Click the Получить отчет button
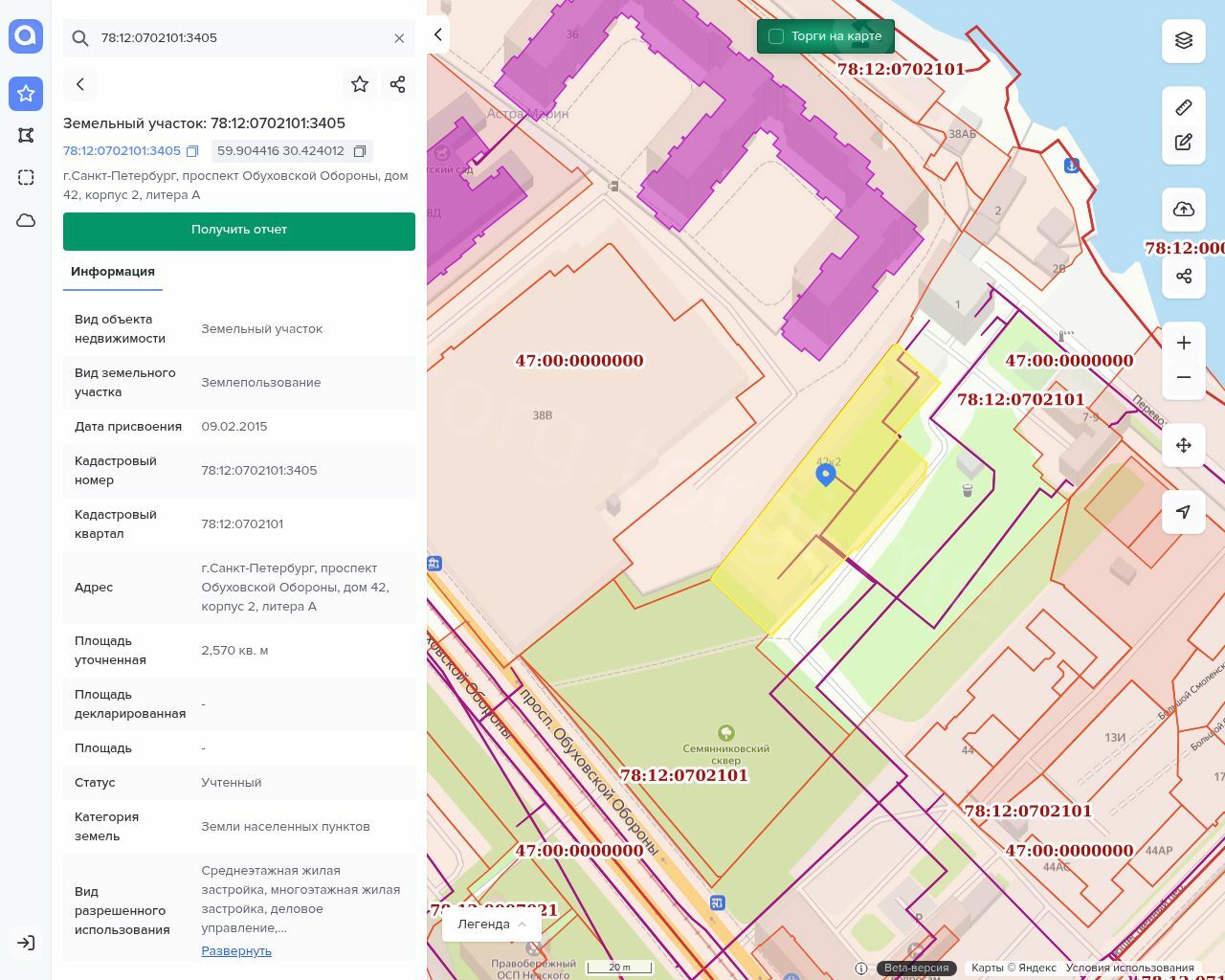 (239, 231)
